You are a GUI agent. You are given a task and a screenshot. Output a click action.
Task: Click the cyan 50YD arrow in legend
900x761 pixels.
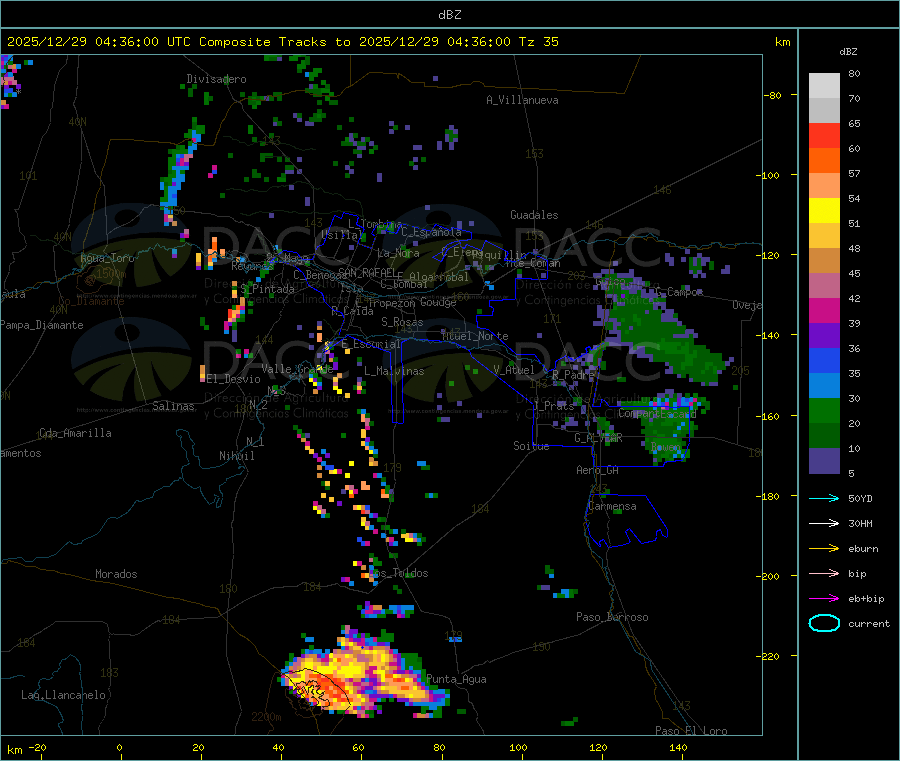point(824,498)
